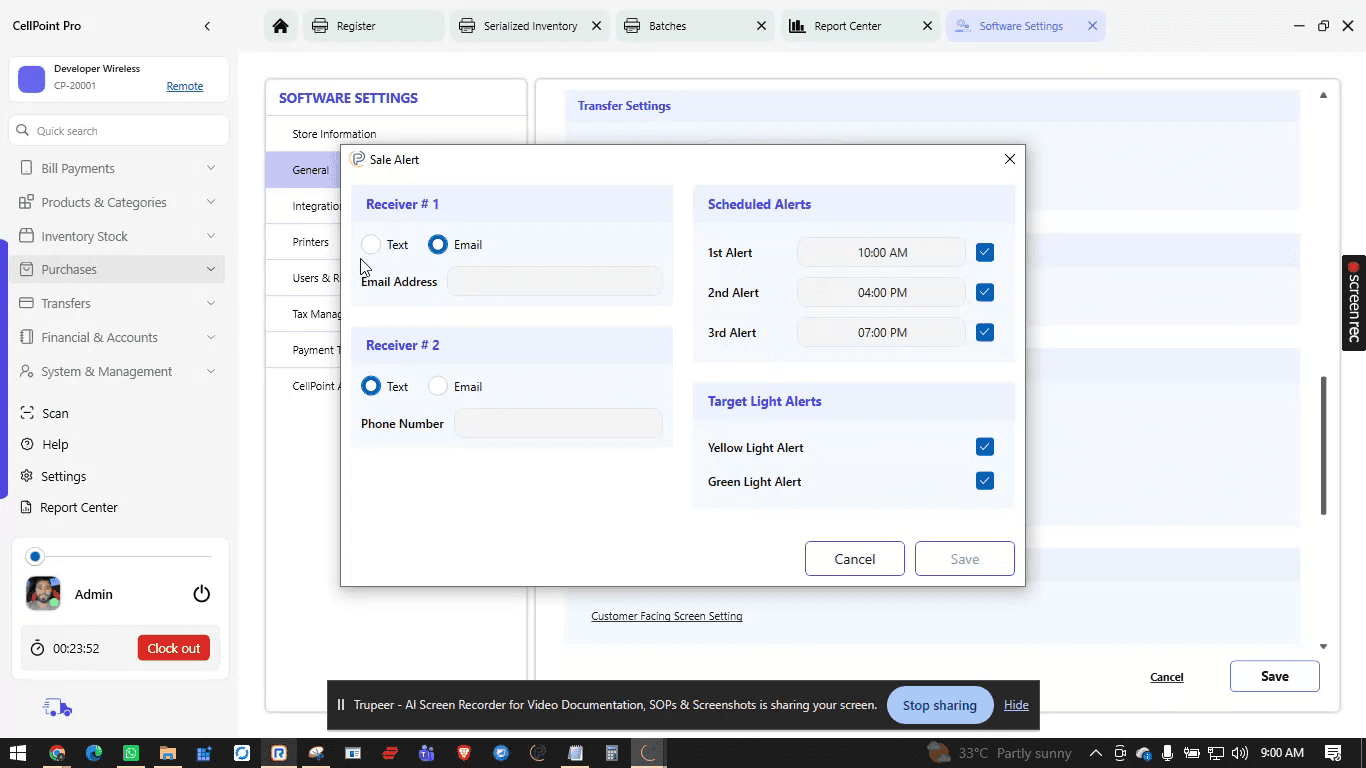Select General in Software Settings list
Viewport: 1366px width, 768px height.
point(304,170)
